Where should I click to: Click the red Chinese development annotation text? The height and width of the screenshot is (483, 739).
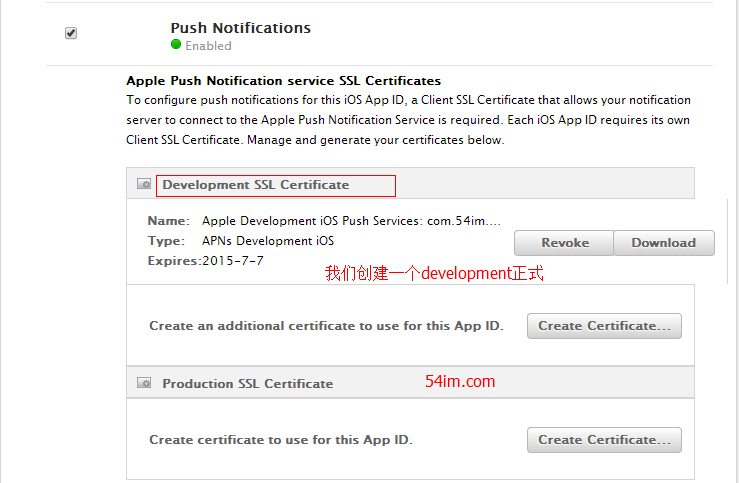434,274
